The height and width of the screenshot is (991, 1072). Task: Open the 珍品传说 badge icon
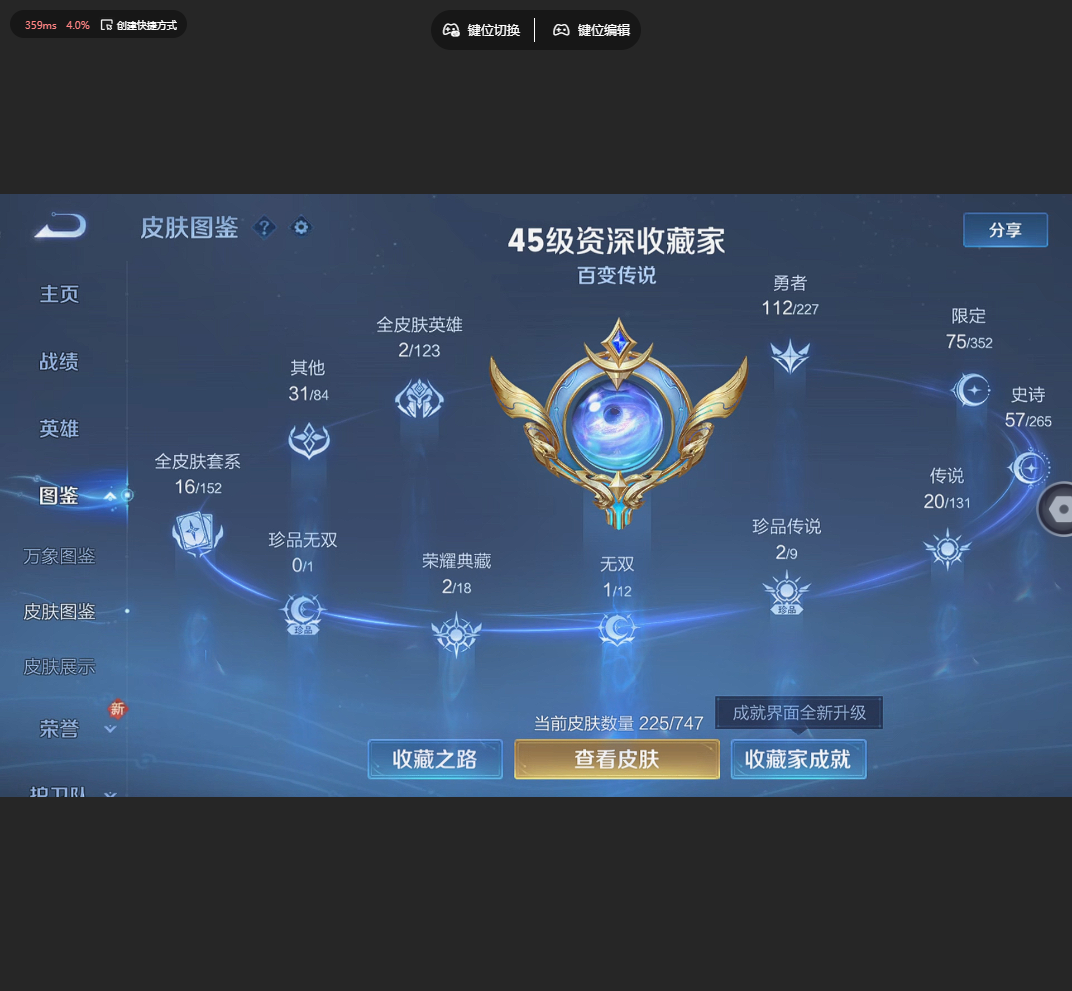click(x=786, y=592)
